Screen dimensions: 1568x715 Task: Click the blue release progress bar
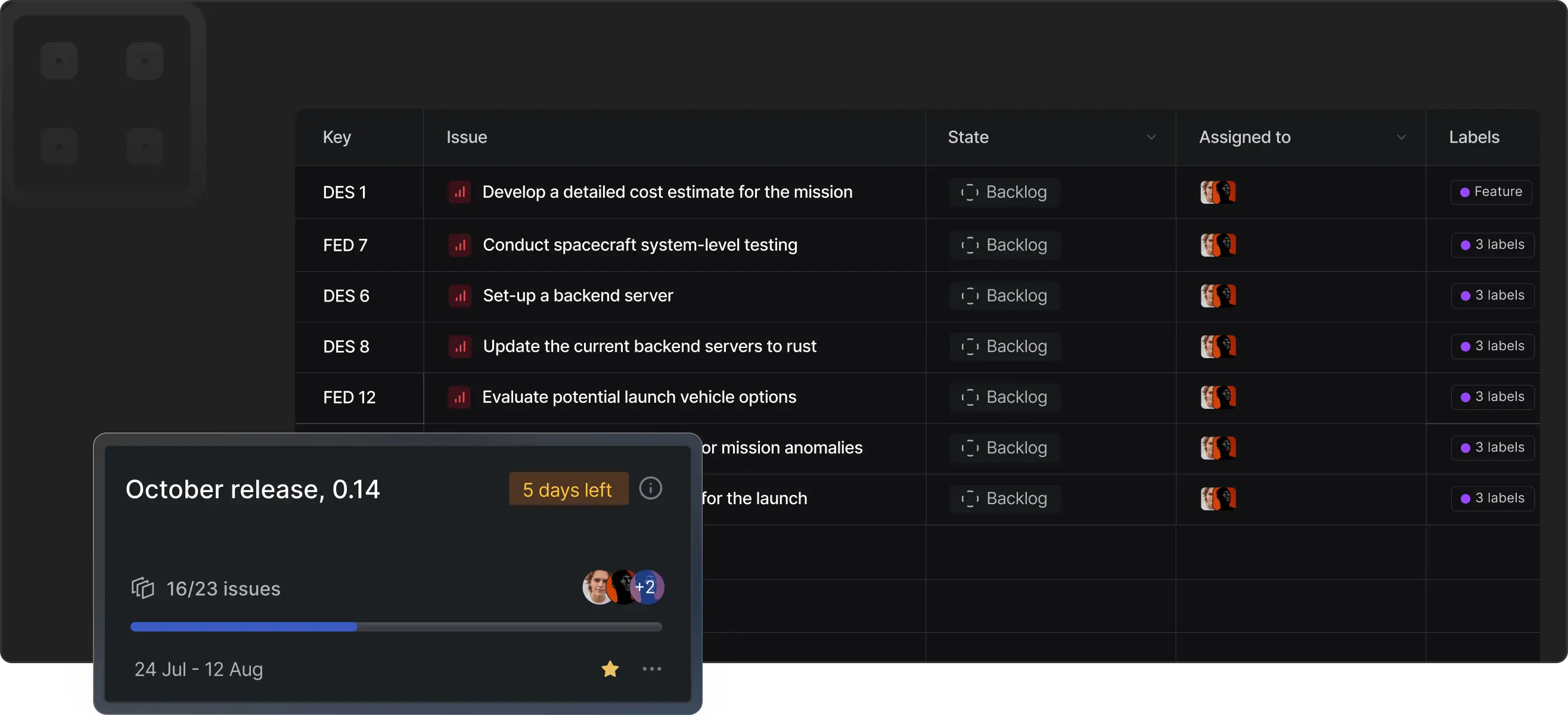(x=244, y=627)
